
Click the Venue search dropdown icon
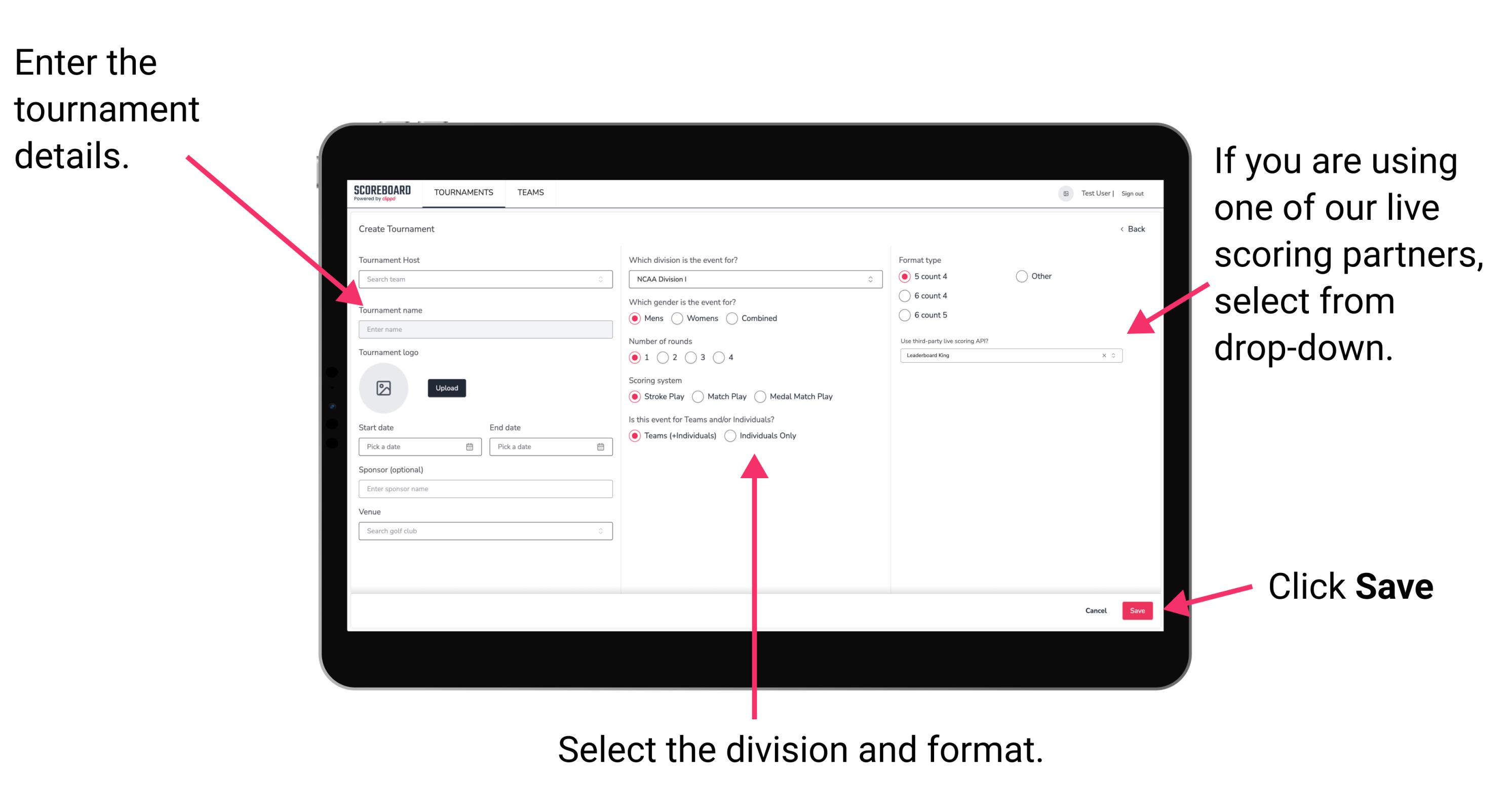click(601, 531)
